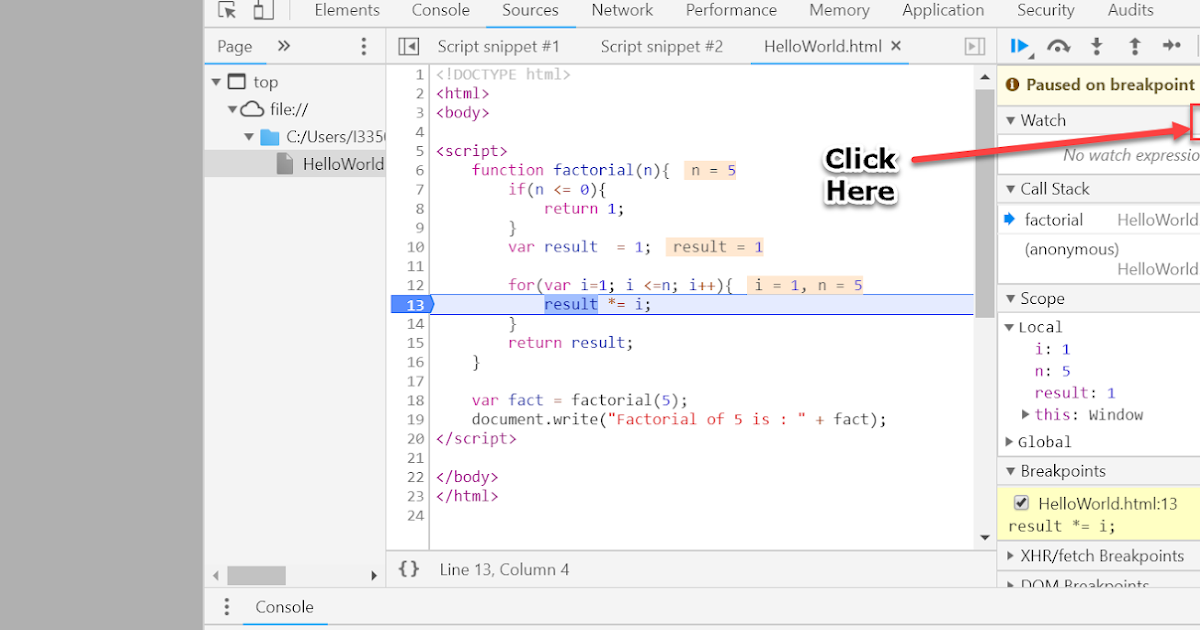
Task: Collapse the C:/Users folder node
Action: (249, 137)
